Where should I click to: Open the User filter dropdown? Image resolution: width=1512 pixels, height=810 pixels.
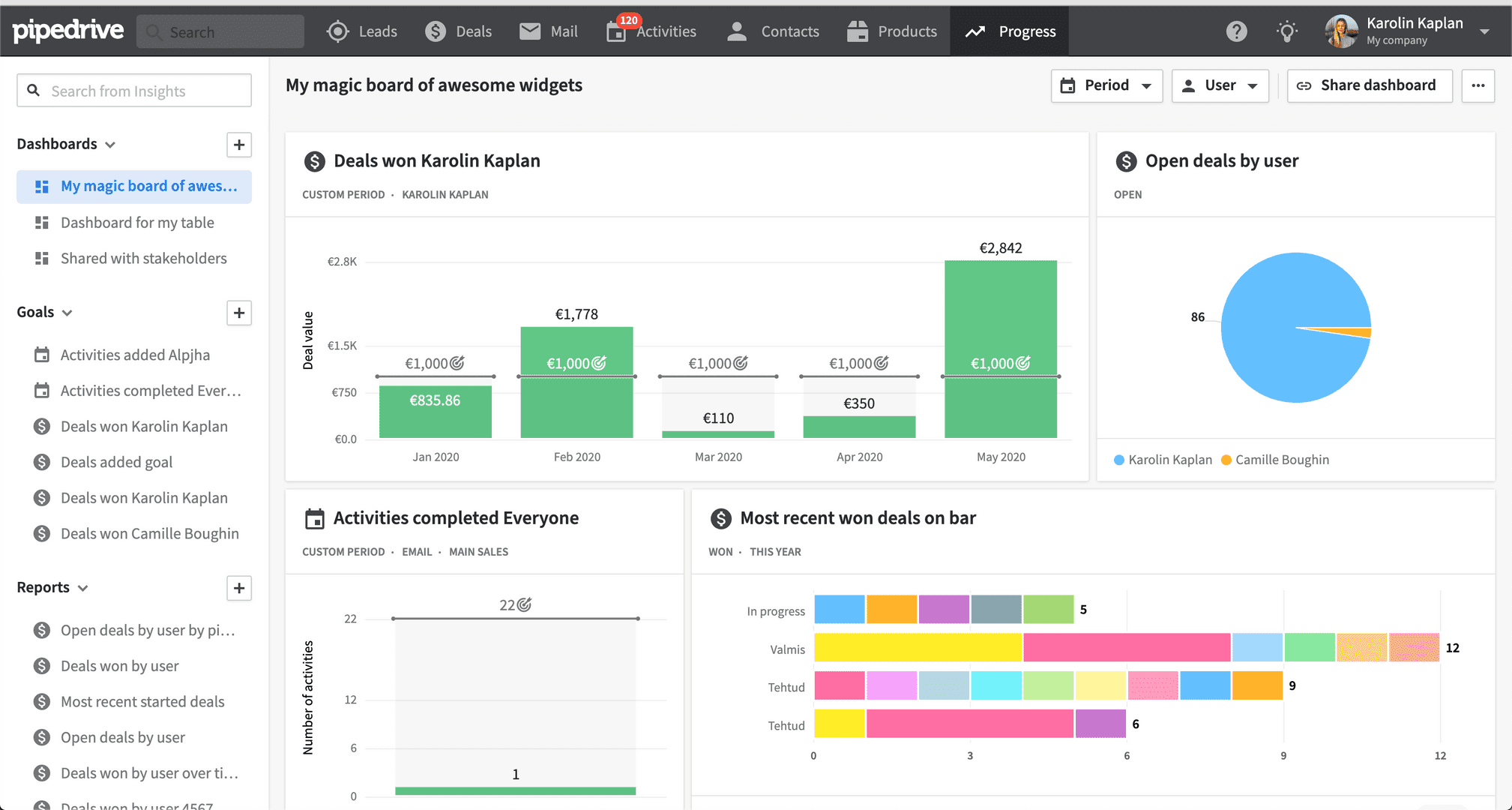point(1220,85)
